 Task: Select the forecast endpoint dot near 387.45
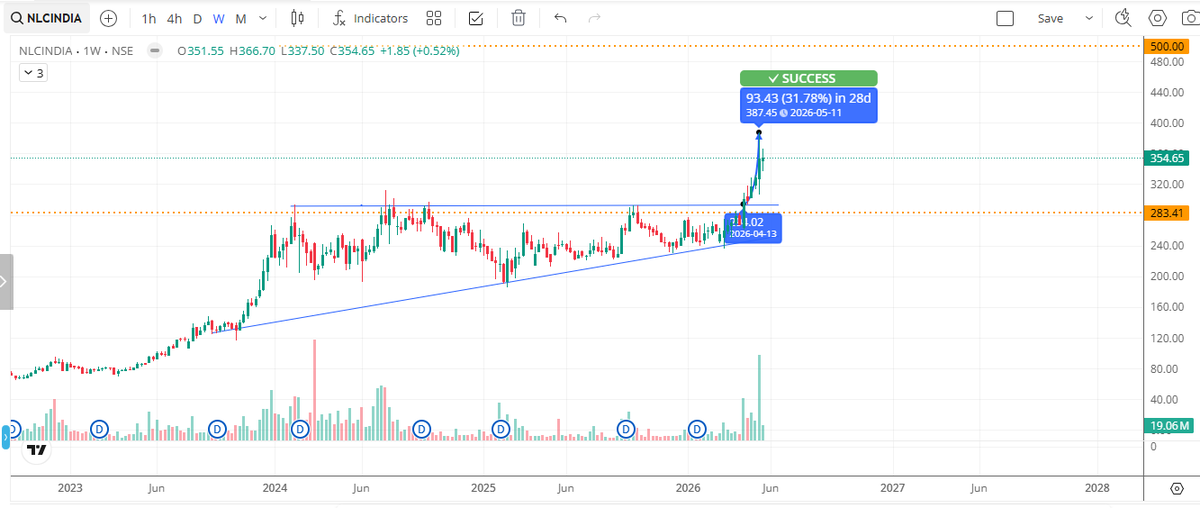[x=759, y=133]
